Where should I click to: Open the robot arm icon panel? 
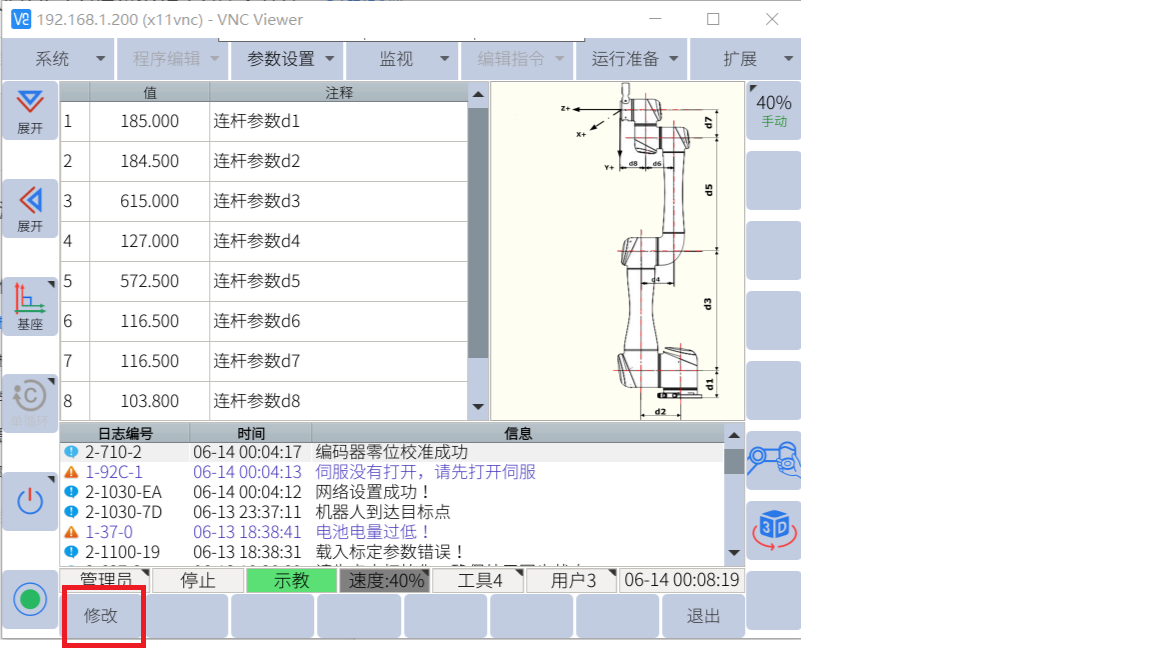point(774,460)
